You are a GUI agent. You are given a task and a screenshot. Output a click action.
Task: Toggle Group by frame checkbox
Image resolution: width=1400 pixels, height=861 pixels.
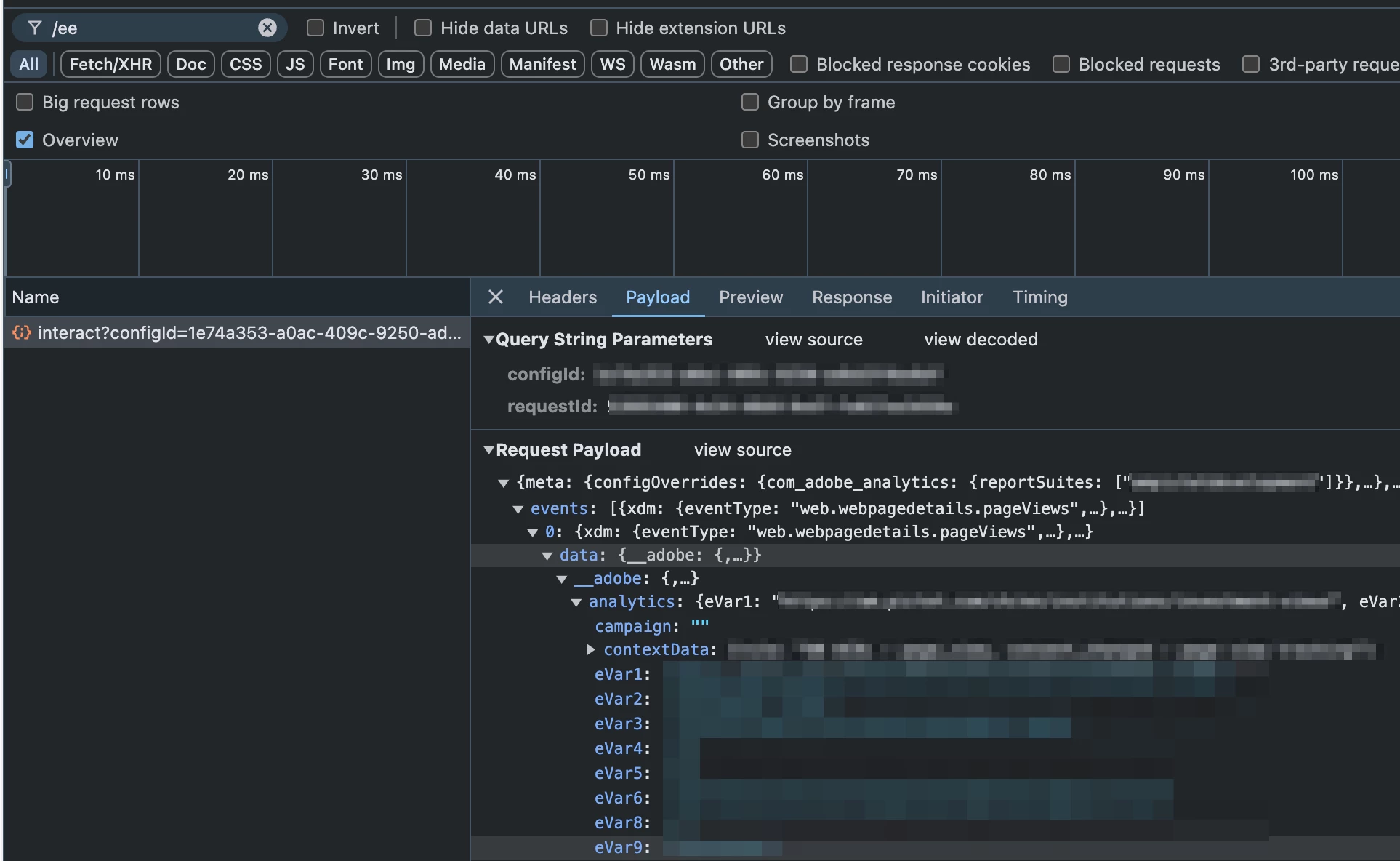pos(749,102)
